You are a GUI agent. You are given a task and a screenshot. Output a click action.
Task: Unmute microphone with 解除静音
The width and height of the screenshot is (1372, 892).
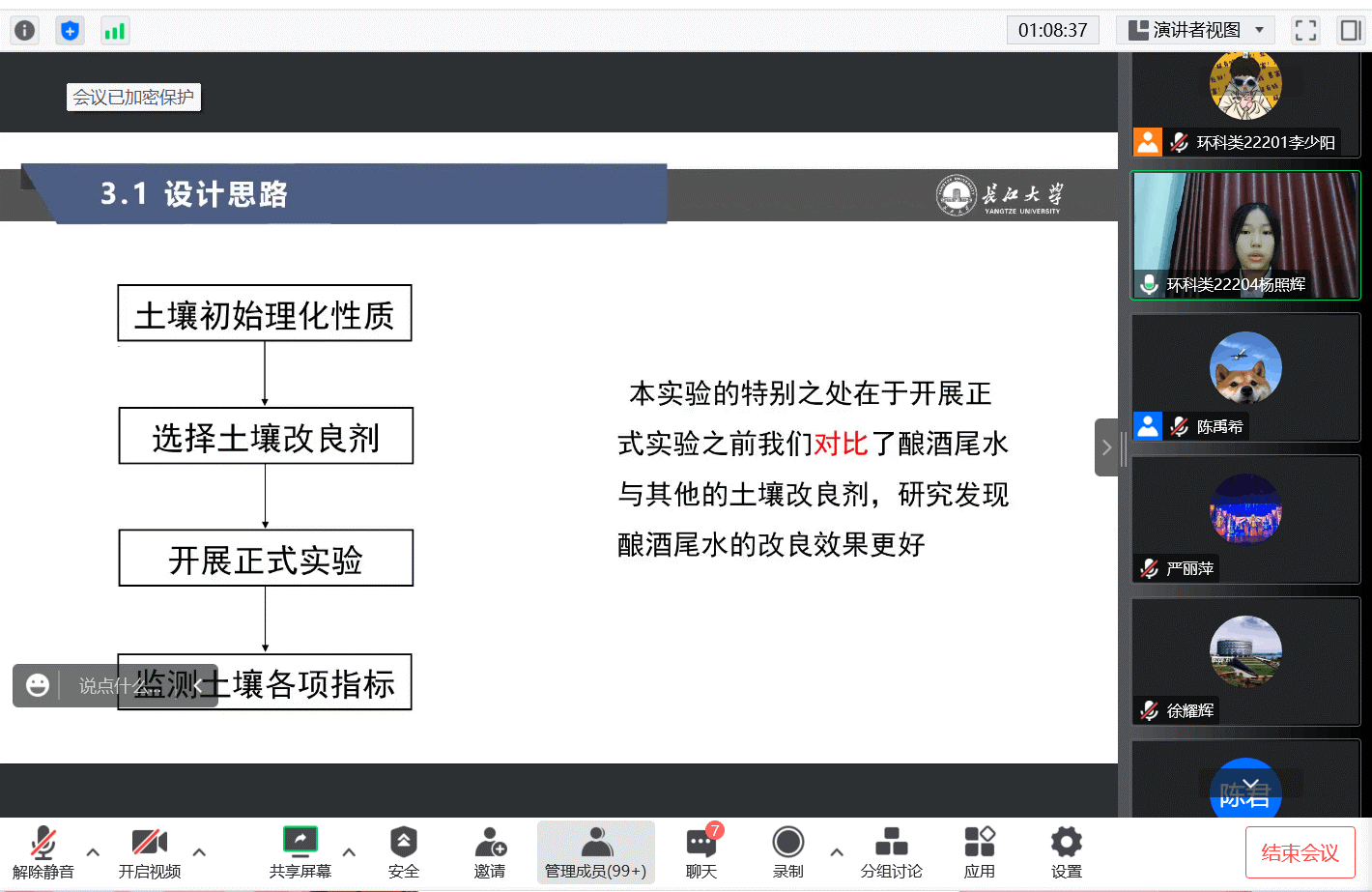pyautogui.click(x=43, y=852)
